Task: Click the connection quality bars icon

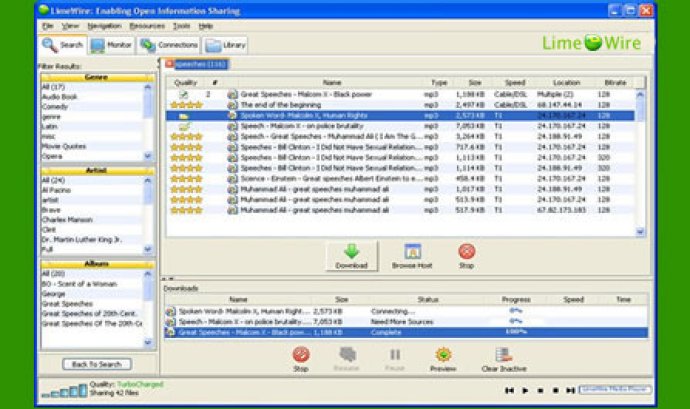Action: coord(64,391)
